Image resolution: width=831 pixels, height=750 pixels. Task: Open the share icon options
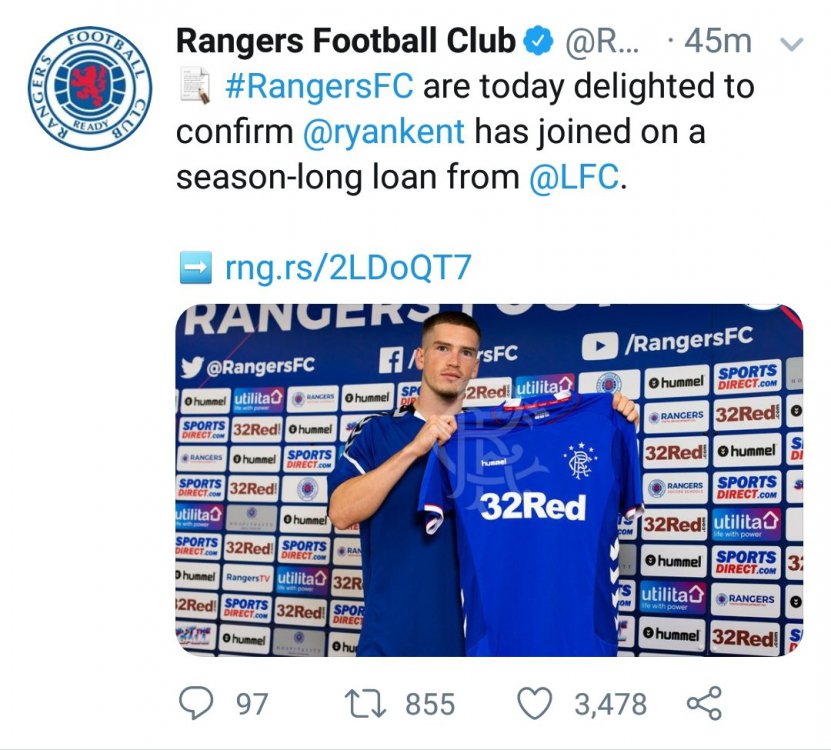(704, 703)
